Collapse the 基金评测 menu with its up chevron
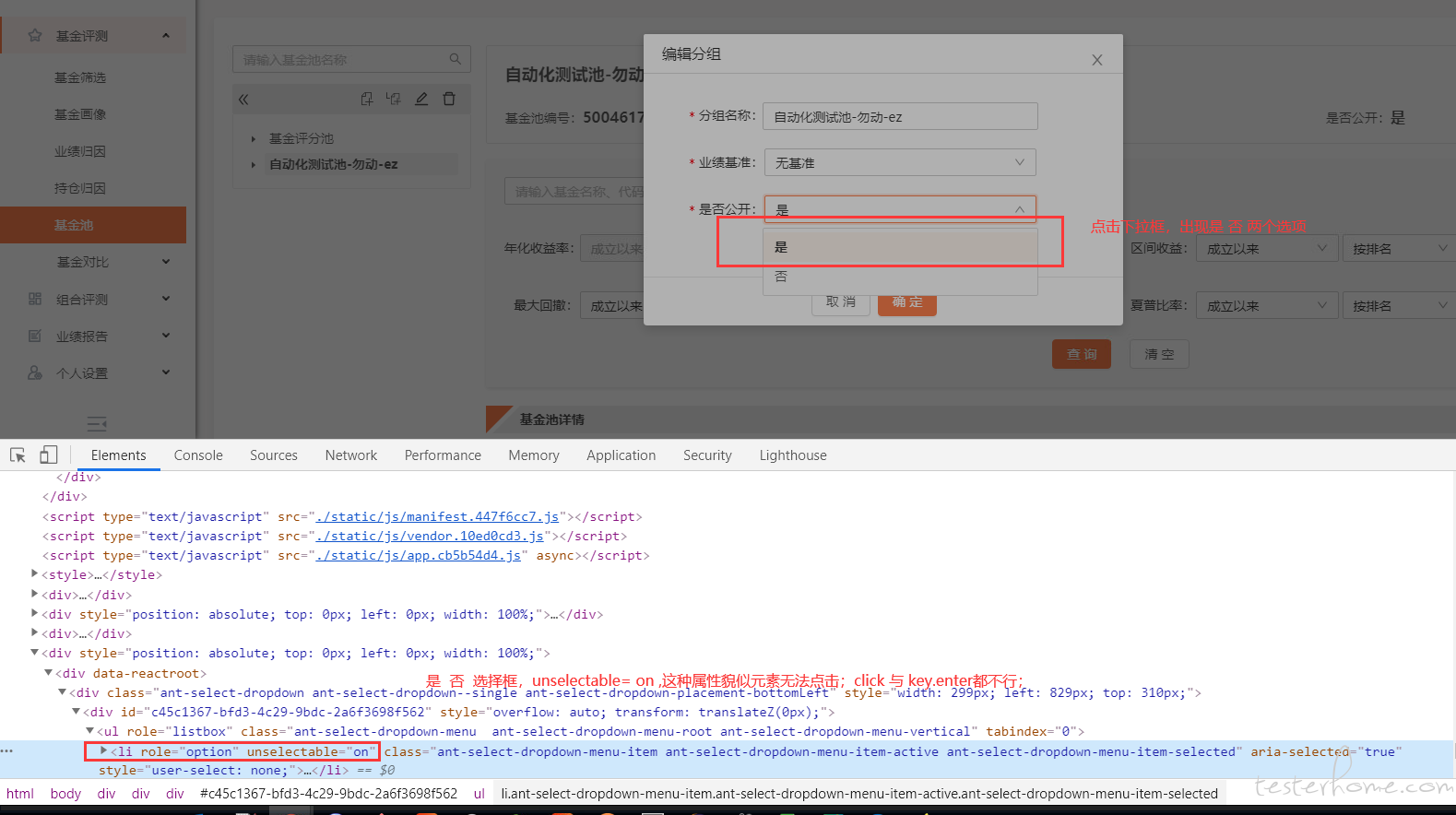Image resolution: width=1456 pixels, height=815 pixels. [166, 36]
